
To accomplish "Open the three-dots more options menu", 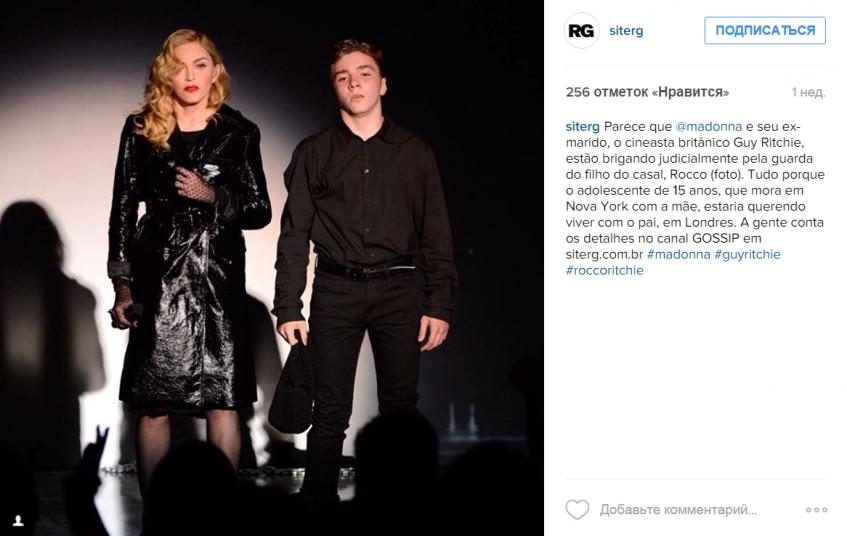I will click(x=816, y=510).
